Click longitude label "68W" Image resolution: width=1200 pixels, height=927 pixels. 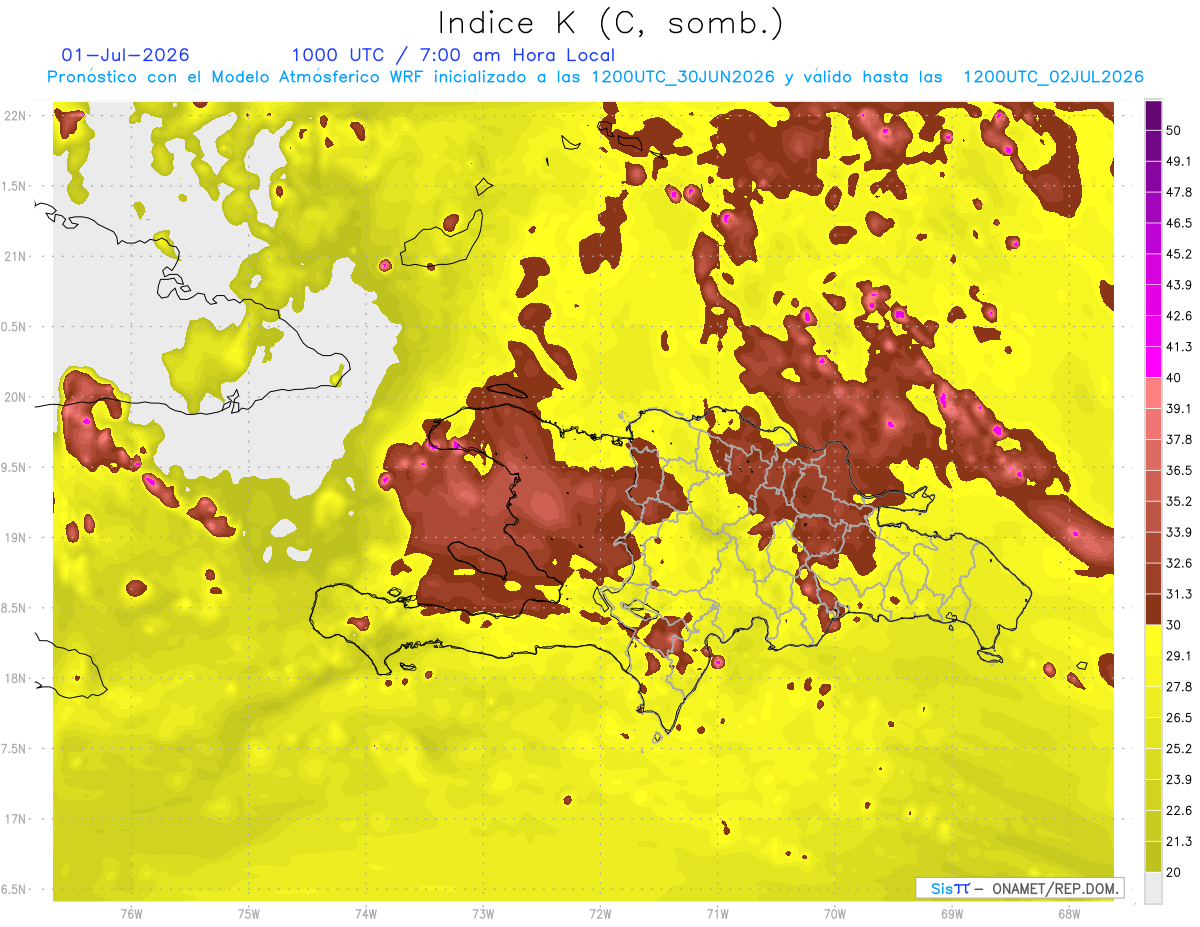[x=1068, y=914]
